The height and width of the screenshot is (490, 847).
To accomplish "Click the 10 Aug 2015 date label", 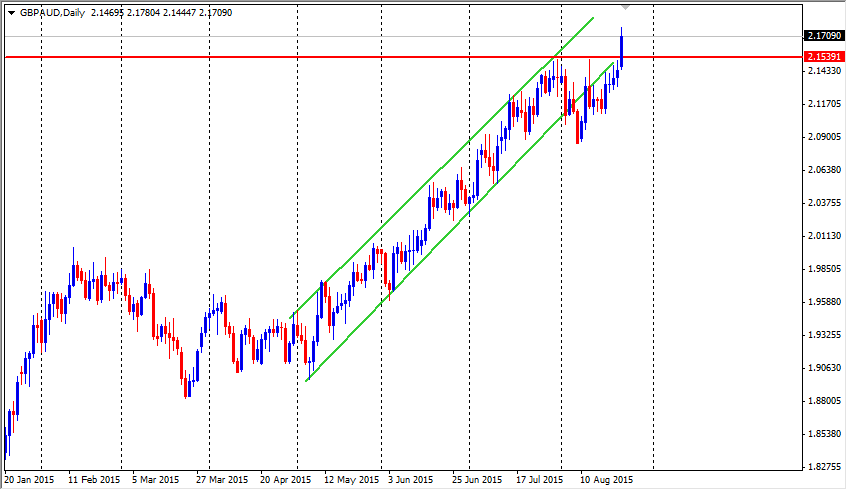I will pyautogui.click(x=606, y=480).
